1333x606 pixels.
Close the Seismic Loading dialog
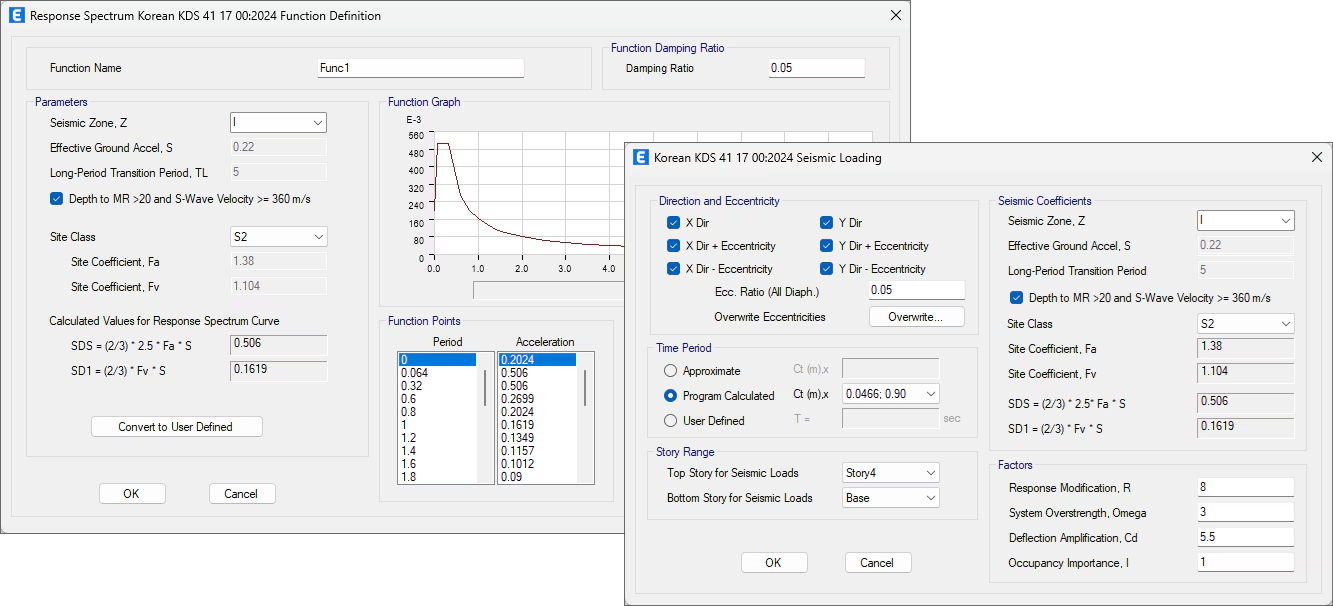[x=1315, y=157]
